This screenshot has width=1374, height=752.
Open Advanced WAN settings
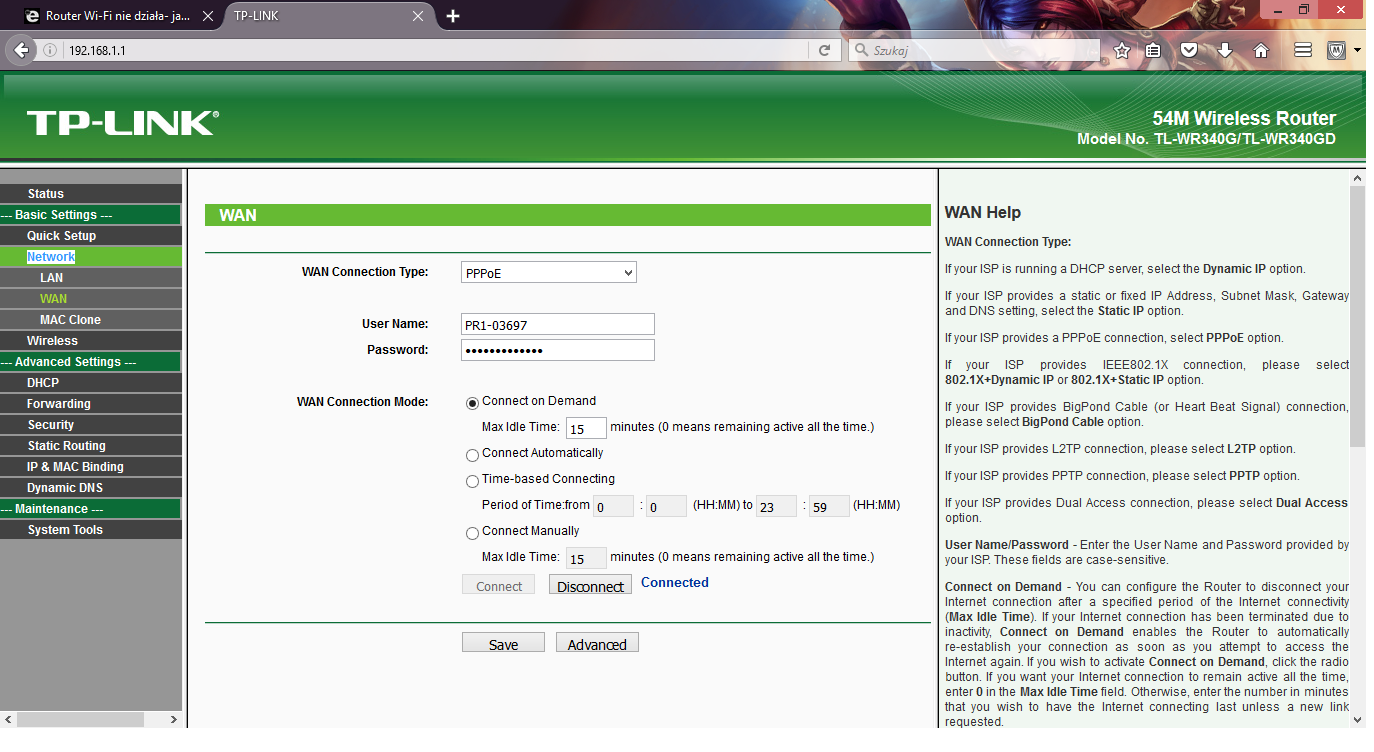click(x=597, y=643)
